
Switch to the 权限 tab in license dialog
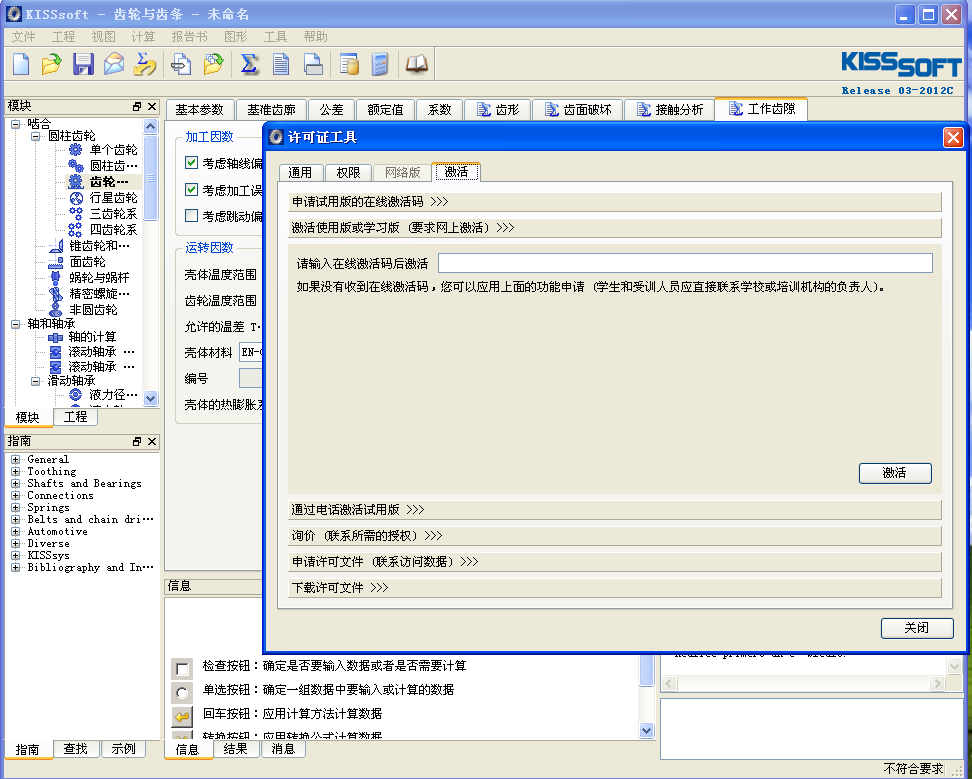(x=348, y=172)
